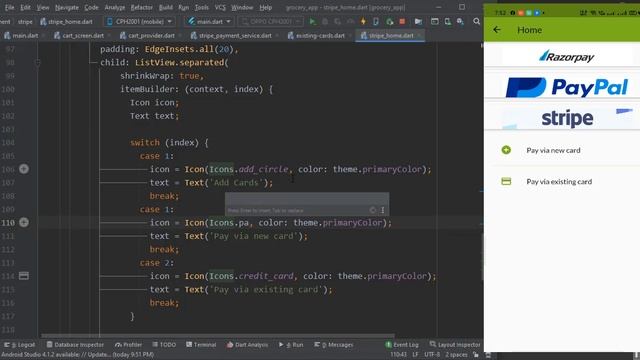The image size is (640, 360).
Task: Open the Analyze menu
Action: [115, 7]
